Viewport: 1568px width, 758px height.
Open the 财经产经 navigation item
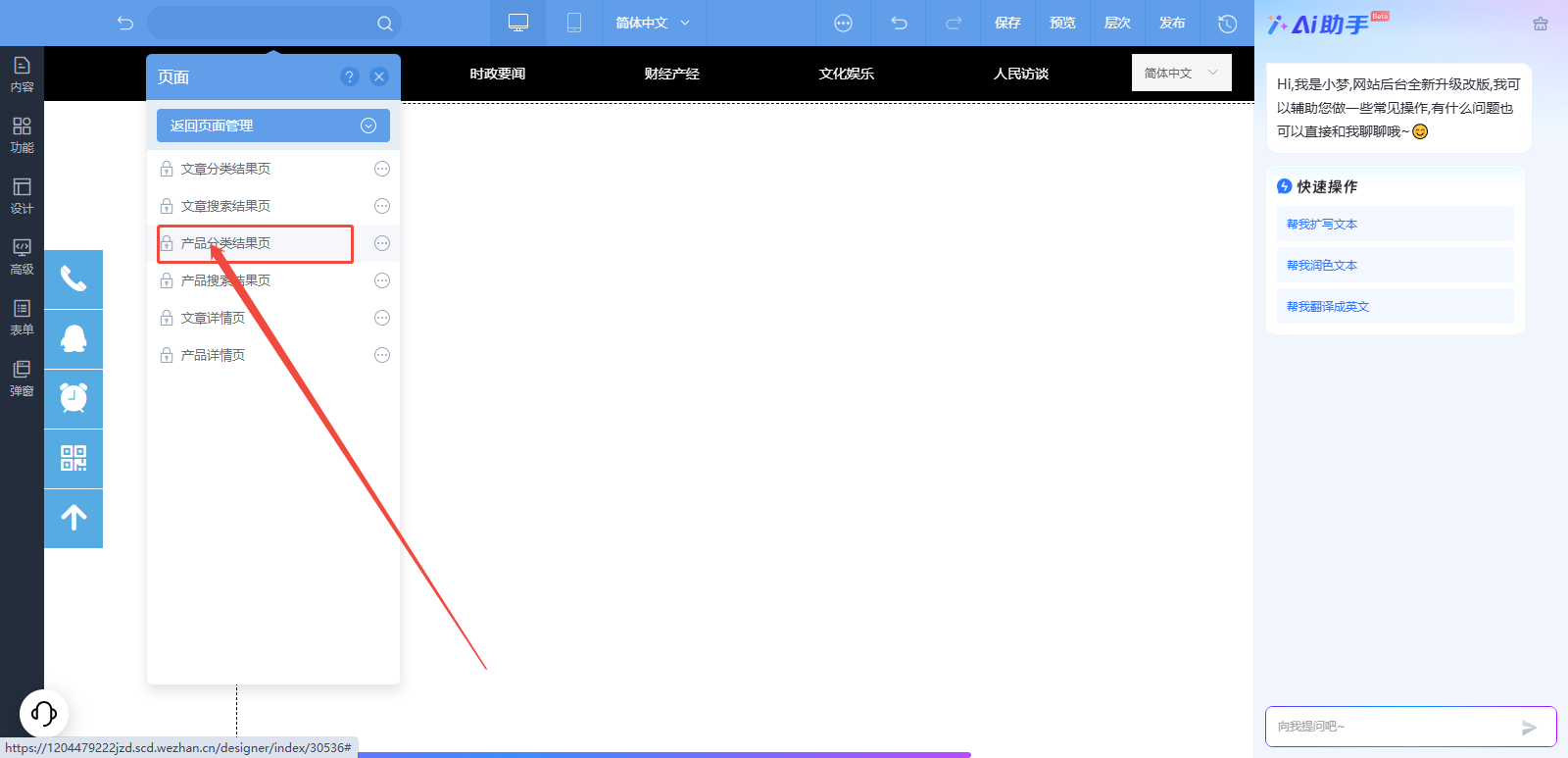tap(672, 74)
